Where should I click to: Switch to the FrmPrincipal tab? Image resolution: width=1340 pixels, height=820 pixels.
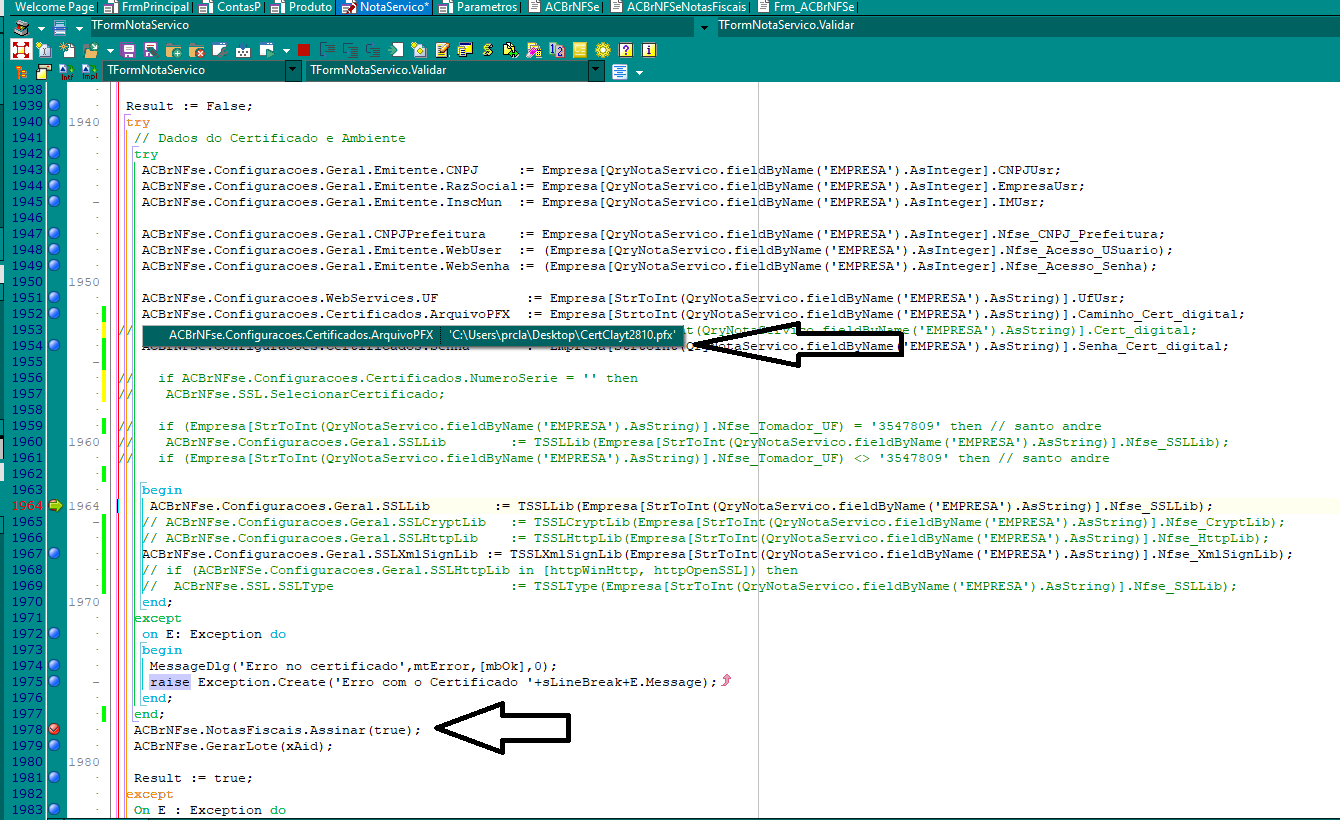[x=148, y=7]
